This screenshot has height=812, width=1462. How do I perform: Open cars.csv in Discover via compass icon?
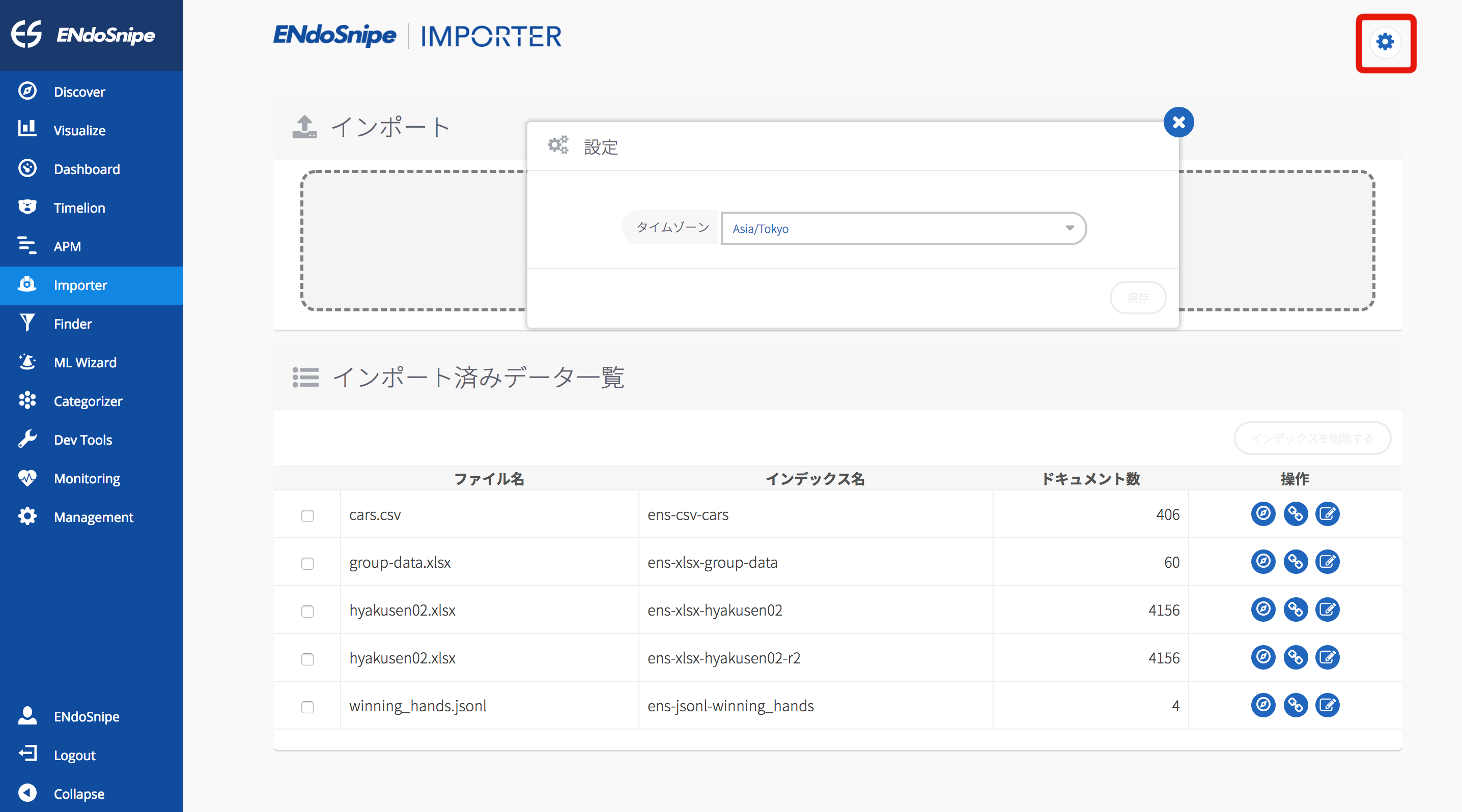pos(1263,514)
